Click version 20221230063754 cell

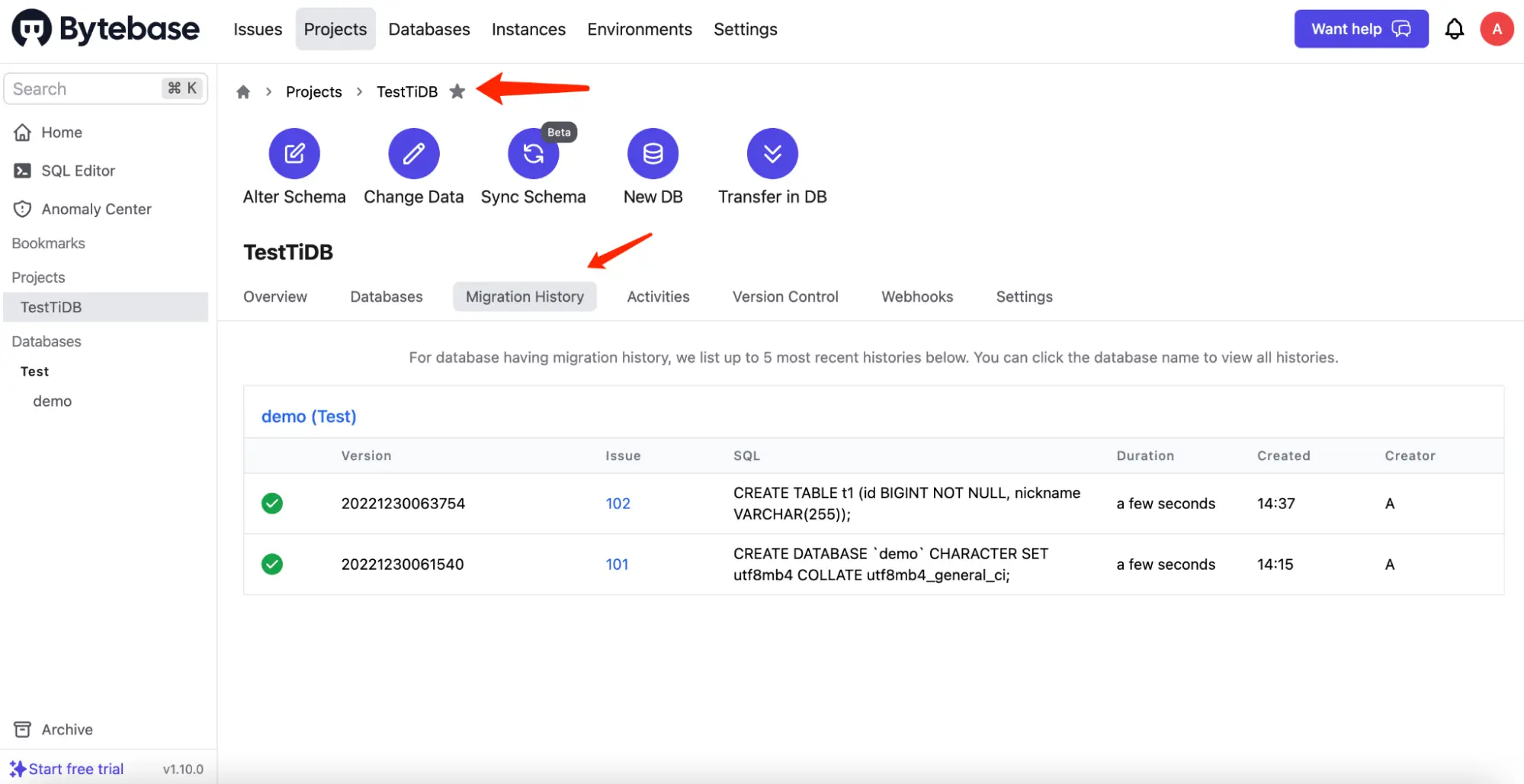(403, 503)
